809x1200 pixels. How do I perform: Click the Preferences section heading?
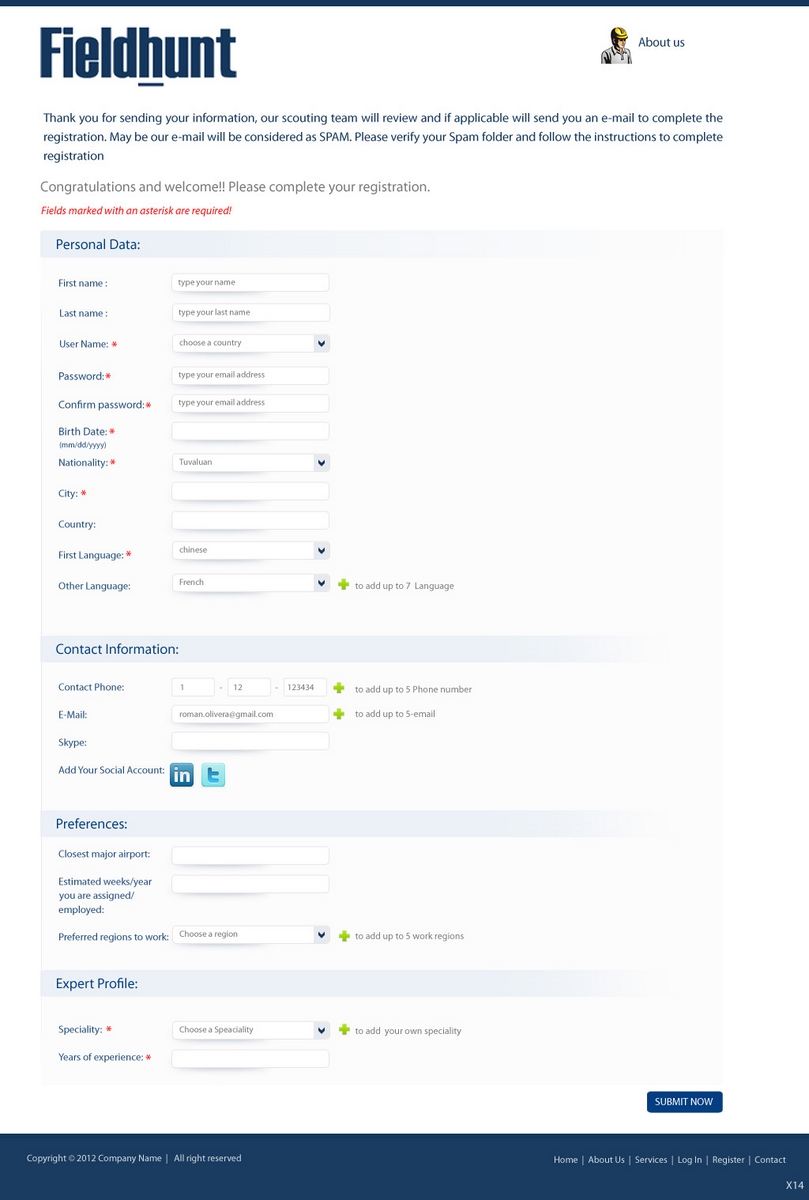[91, 824]
